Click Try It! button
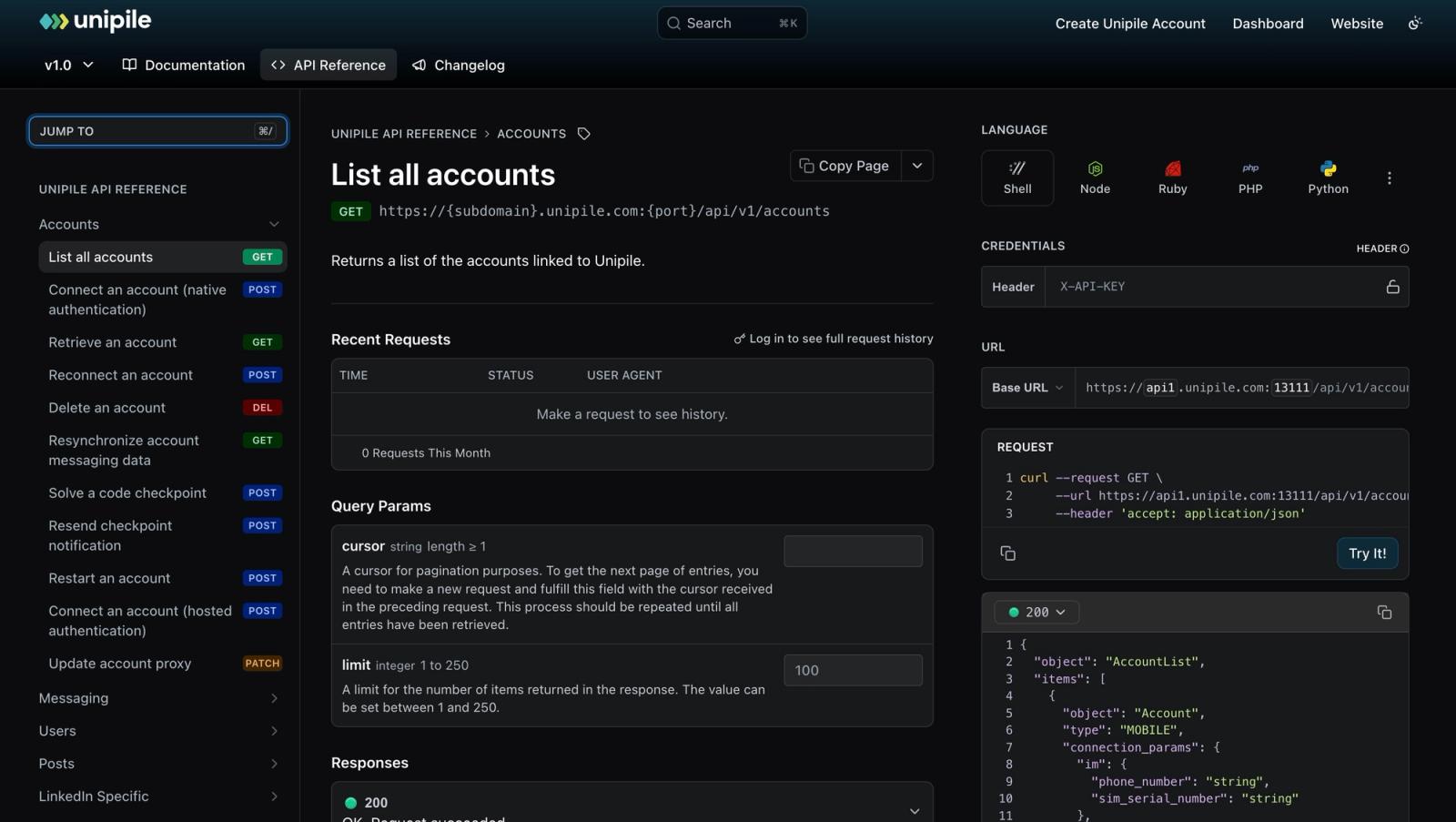Image resolution: width=1456 pixels, height=822 pixels. click(1367, 553)
